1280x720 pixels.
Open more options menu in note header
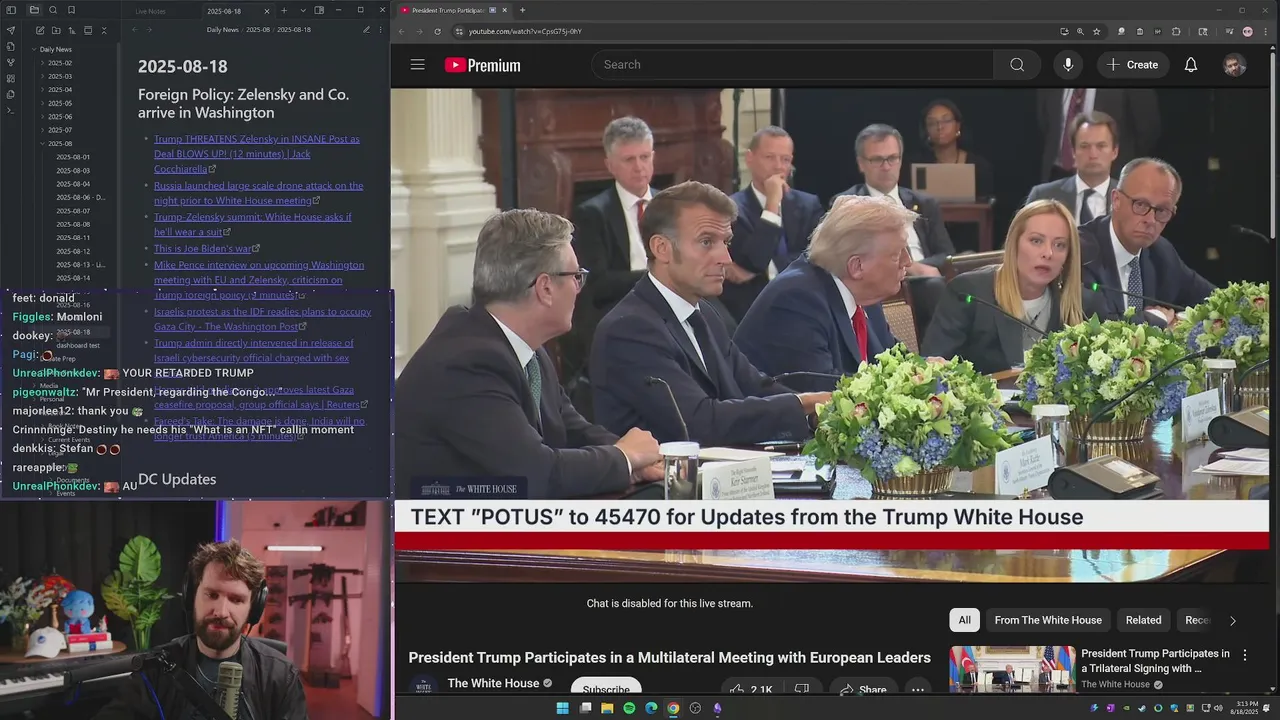381,30
